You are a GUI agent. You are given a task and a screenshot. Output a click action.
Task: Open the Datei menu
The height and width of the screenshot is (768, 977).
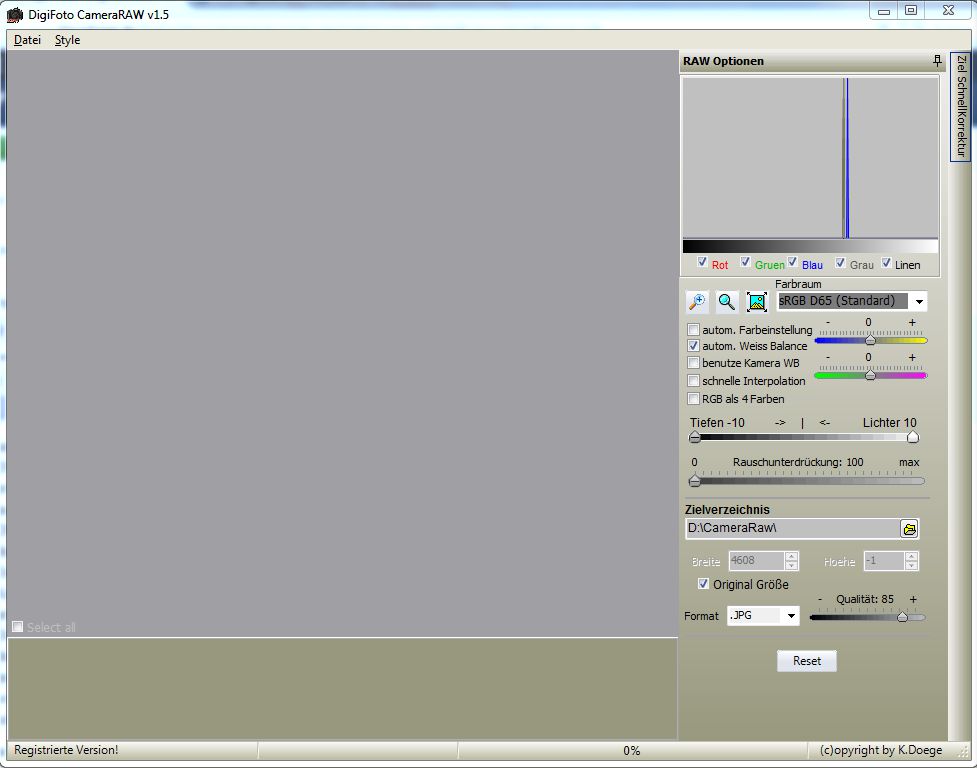coord(27,40)
